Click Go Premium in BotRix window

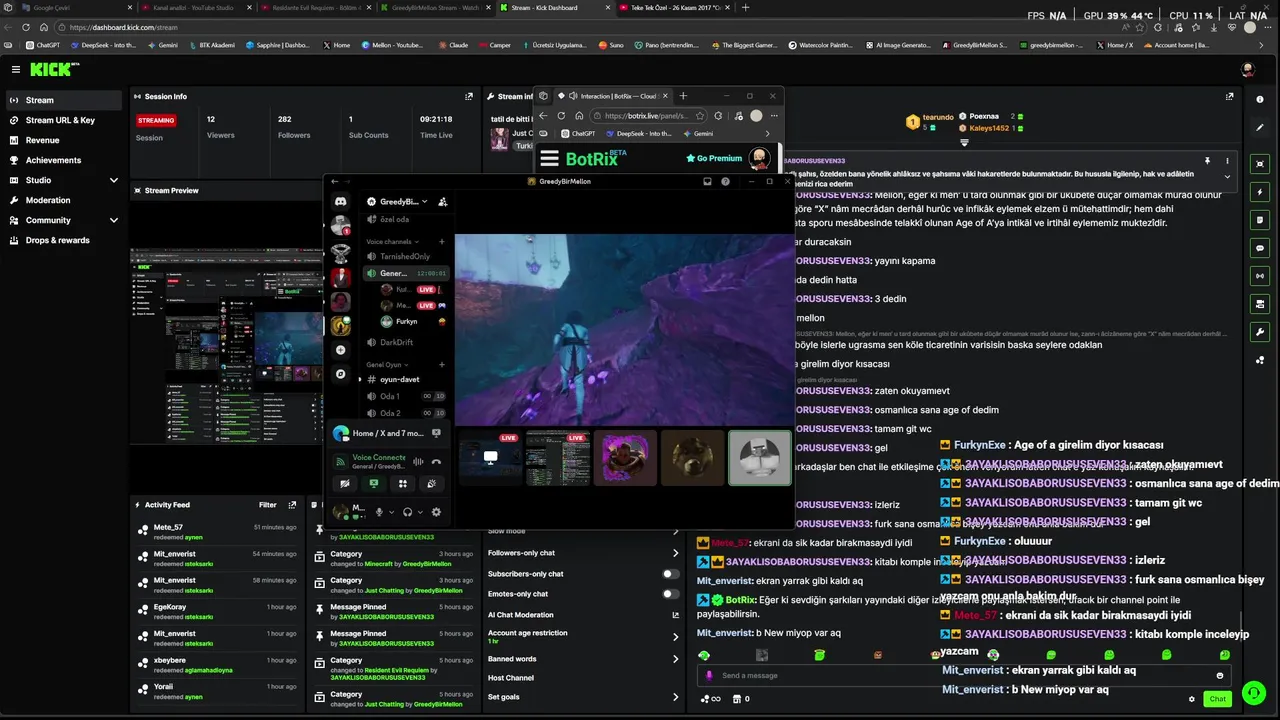[714, 158]
